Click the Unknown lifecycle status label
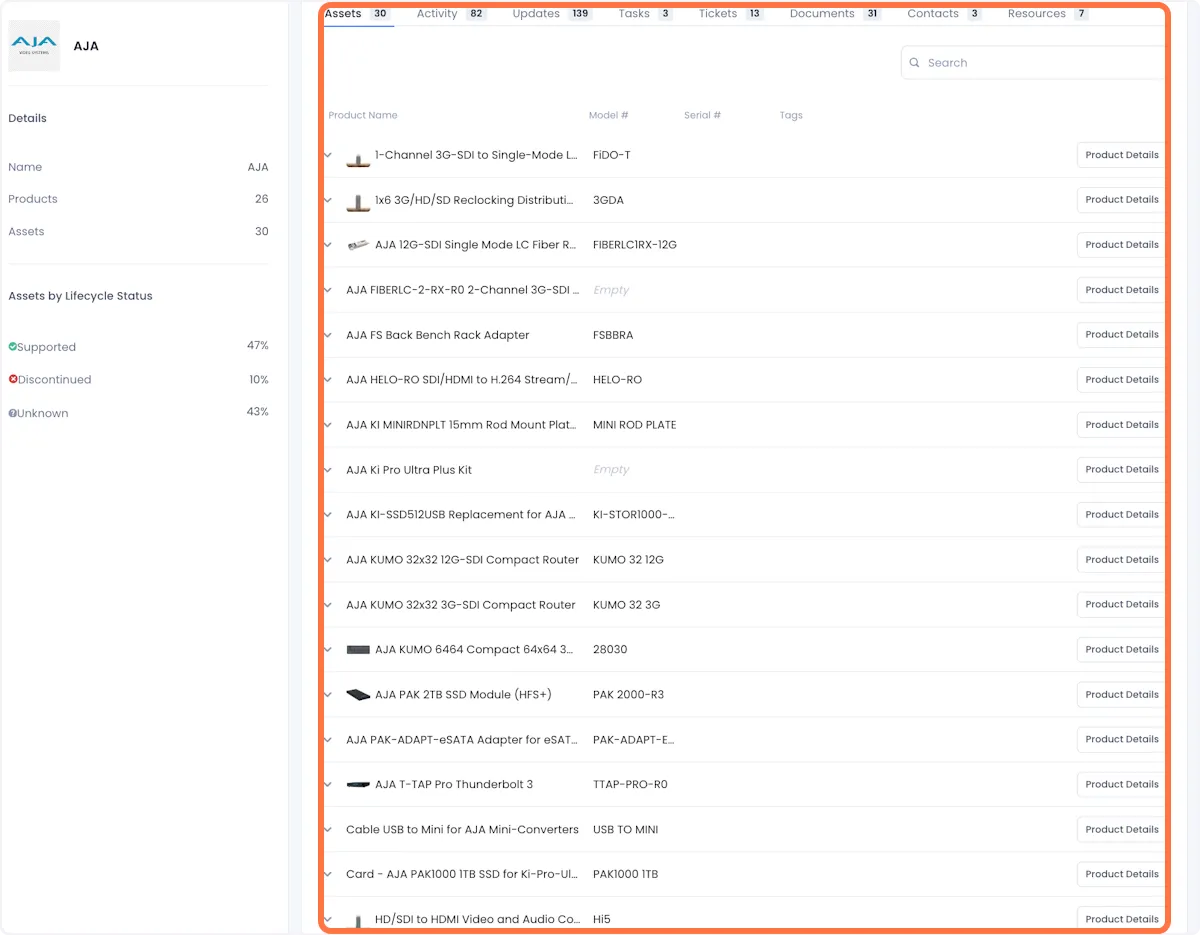The width and height of the screenshot is (1200, 935). 42,413
